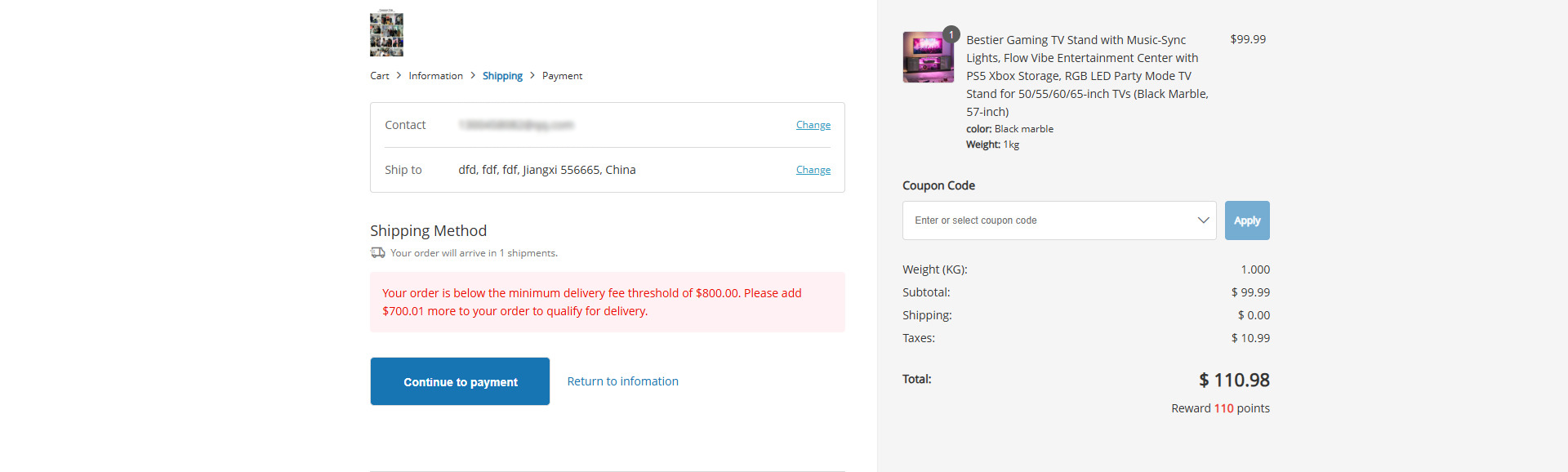Click the delivery truck shipment icon
This screenshot has width=1568, height=472.
coord(377,253)
